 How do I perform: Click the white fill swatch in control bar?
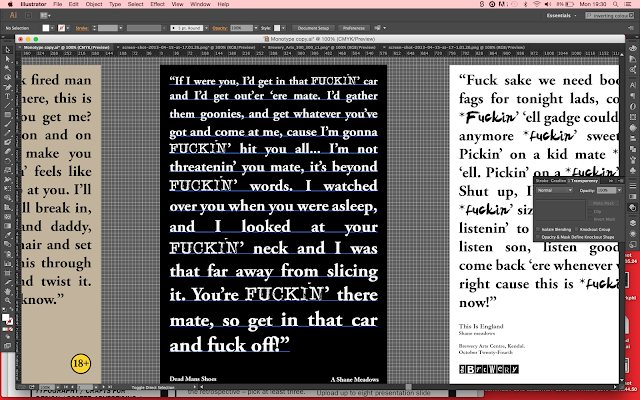point(46,28)
